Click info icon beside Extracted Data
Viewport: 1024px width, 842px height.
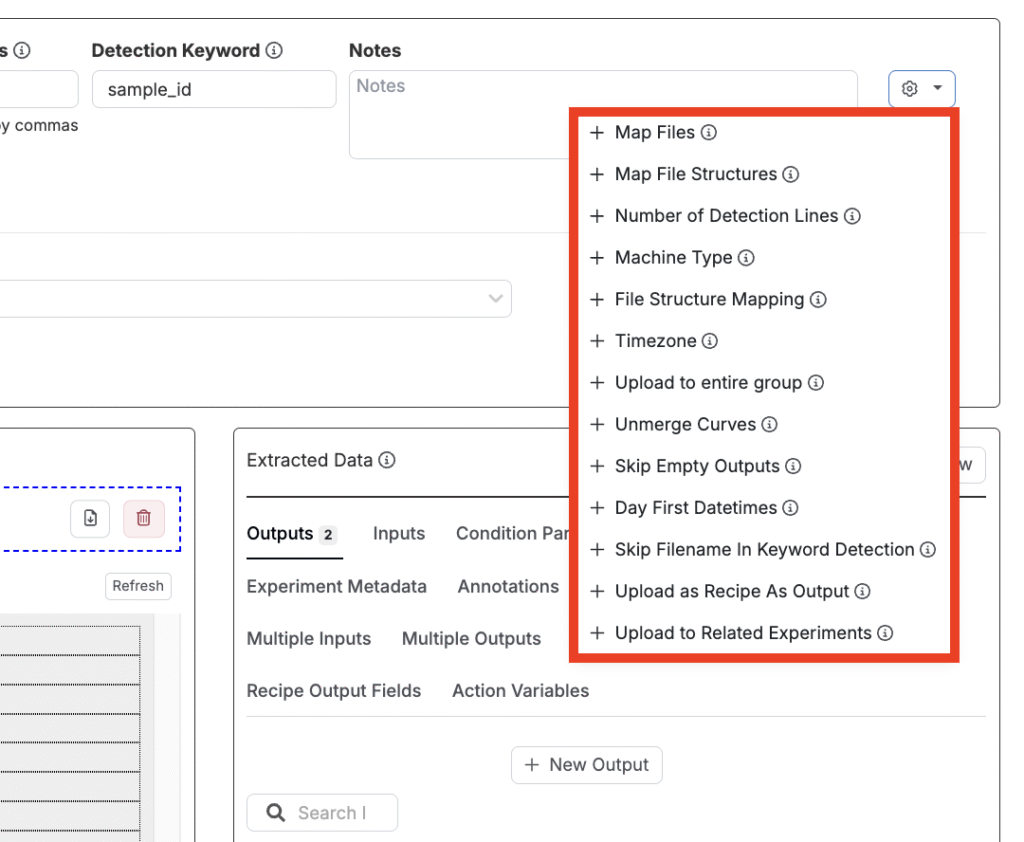pos(387,461)
